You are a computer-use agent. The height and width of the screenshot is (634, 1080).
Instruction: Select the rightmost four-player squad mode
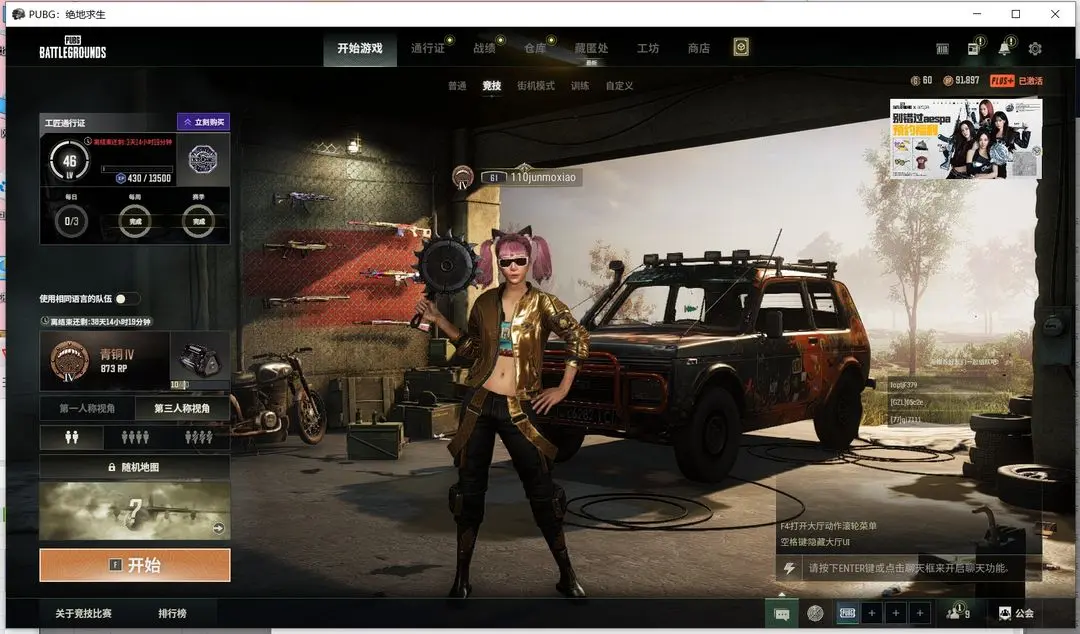pyautogui.click(x=198, y=438)
